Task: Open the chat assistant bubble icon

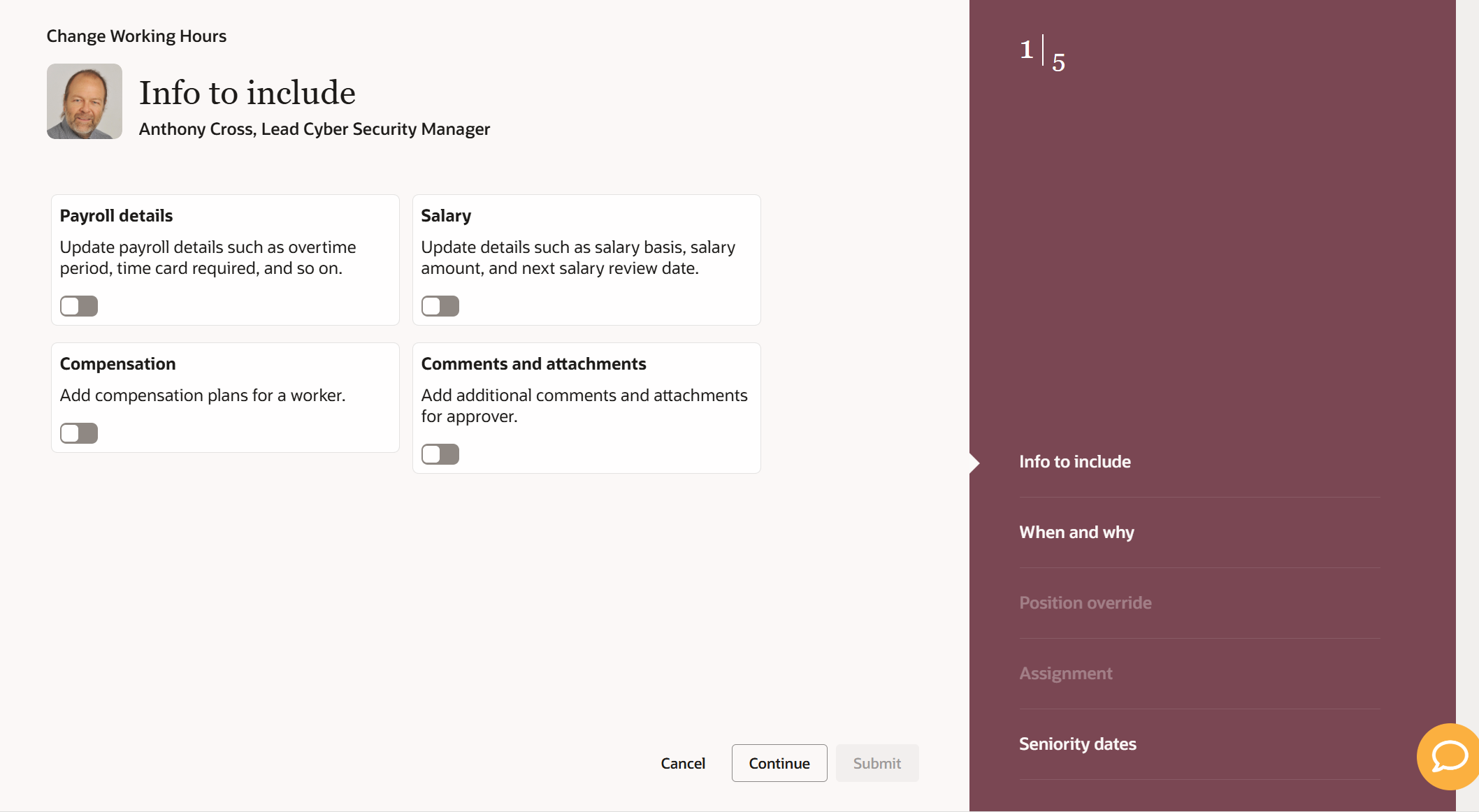Action: tap(1449, 756)
